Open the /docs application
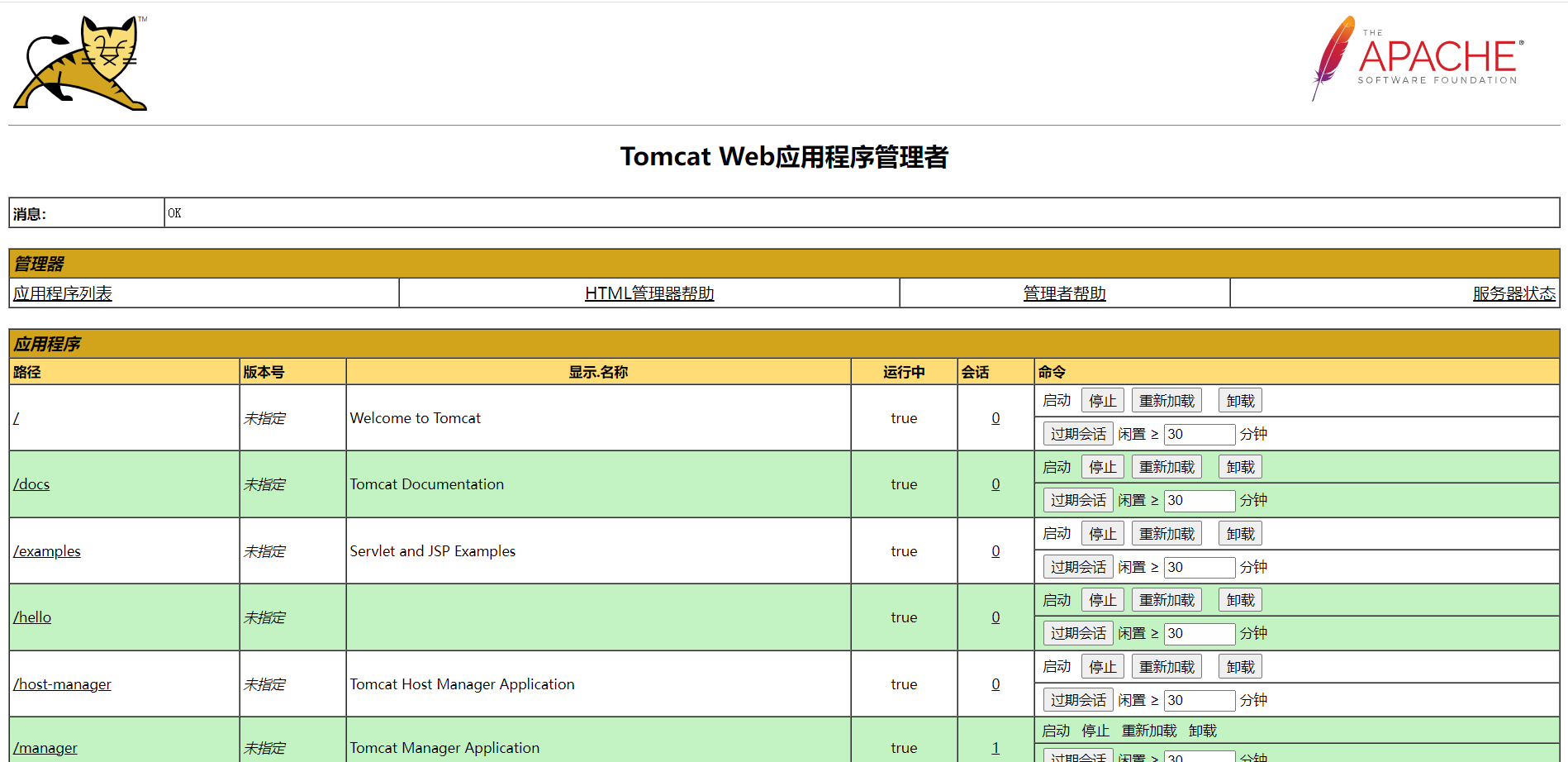This screenshot has height=762, width=1568. coord(31,483)
